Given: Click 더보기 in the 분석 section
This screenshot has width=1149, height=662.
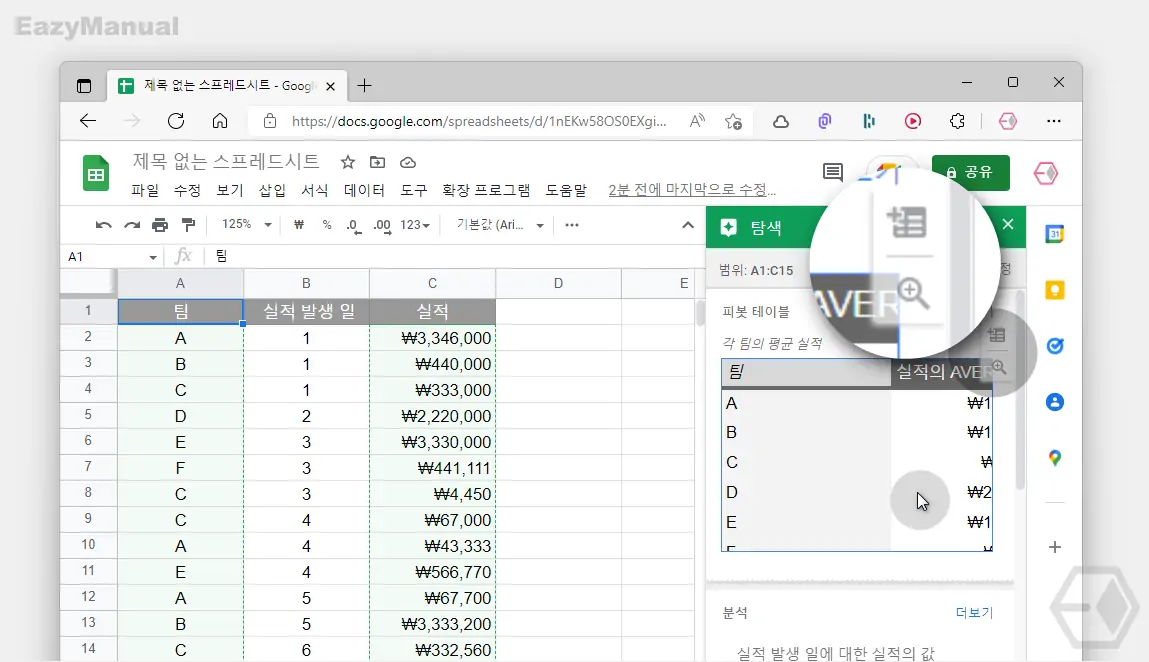Looking at the screenshot, I should click(974, 612).
